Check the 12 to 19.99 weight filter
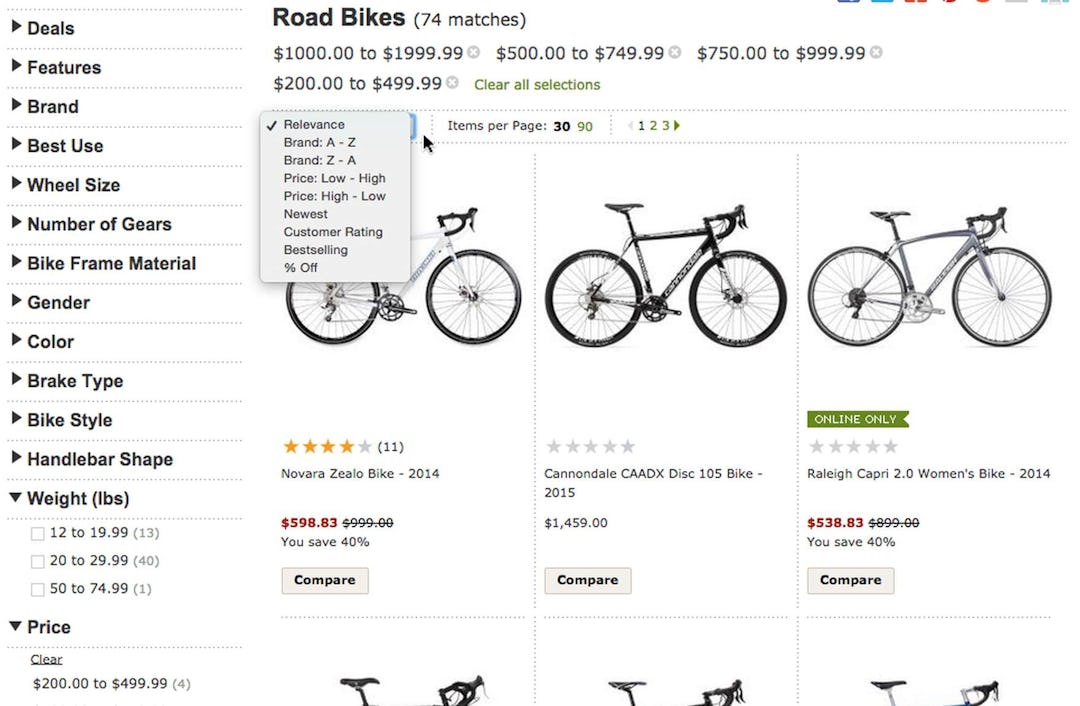 click(x=37, y=533)
